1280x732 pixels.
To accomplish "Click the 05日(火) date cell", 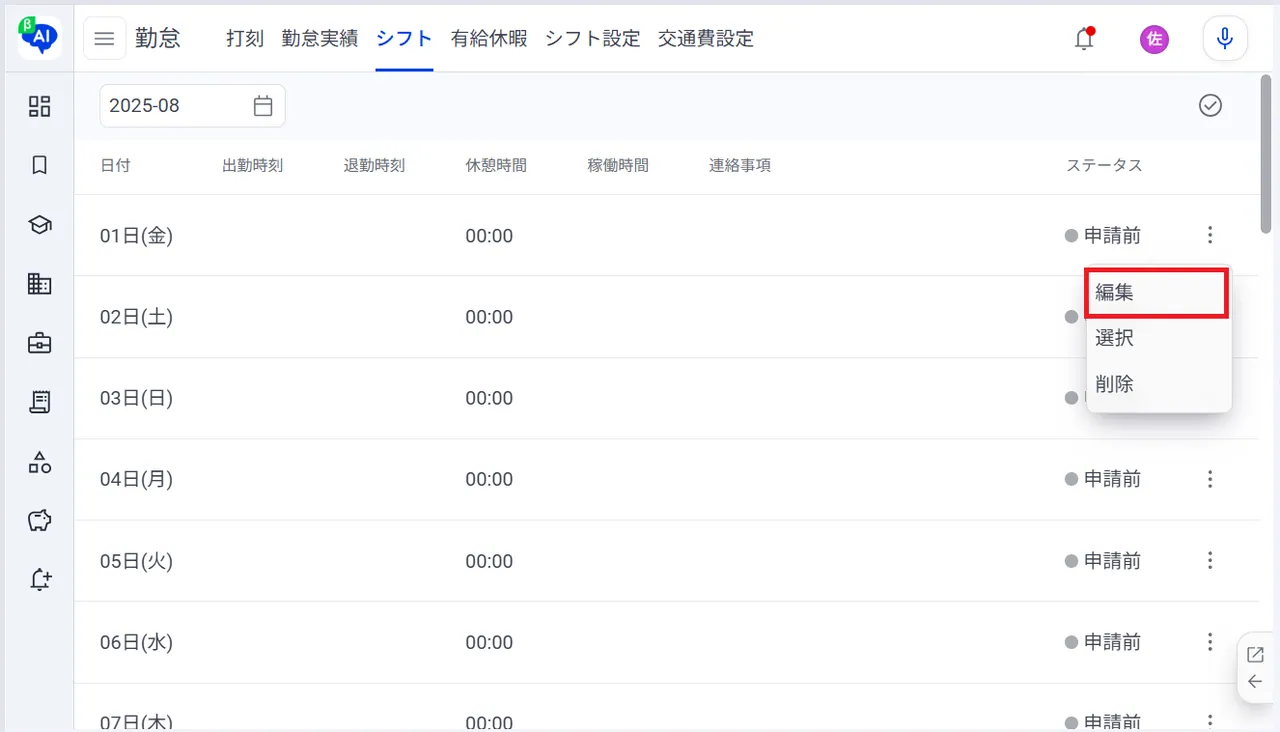I will (x=137, y=561).
